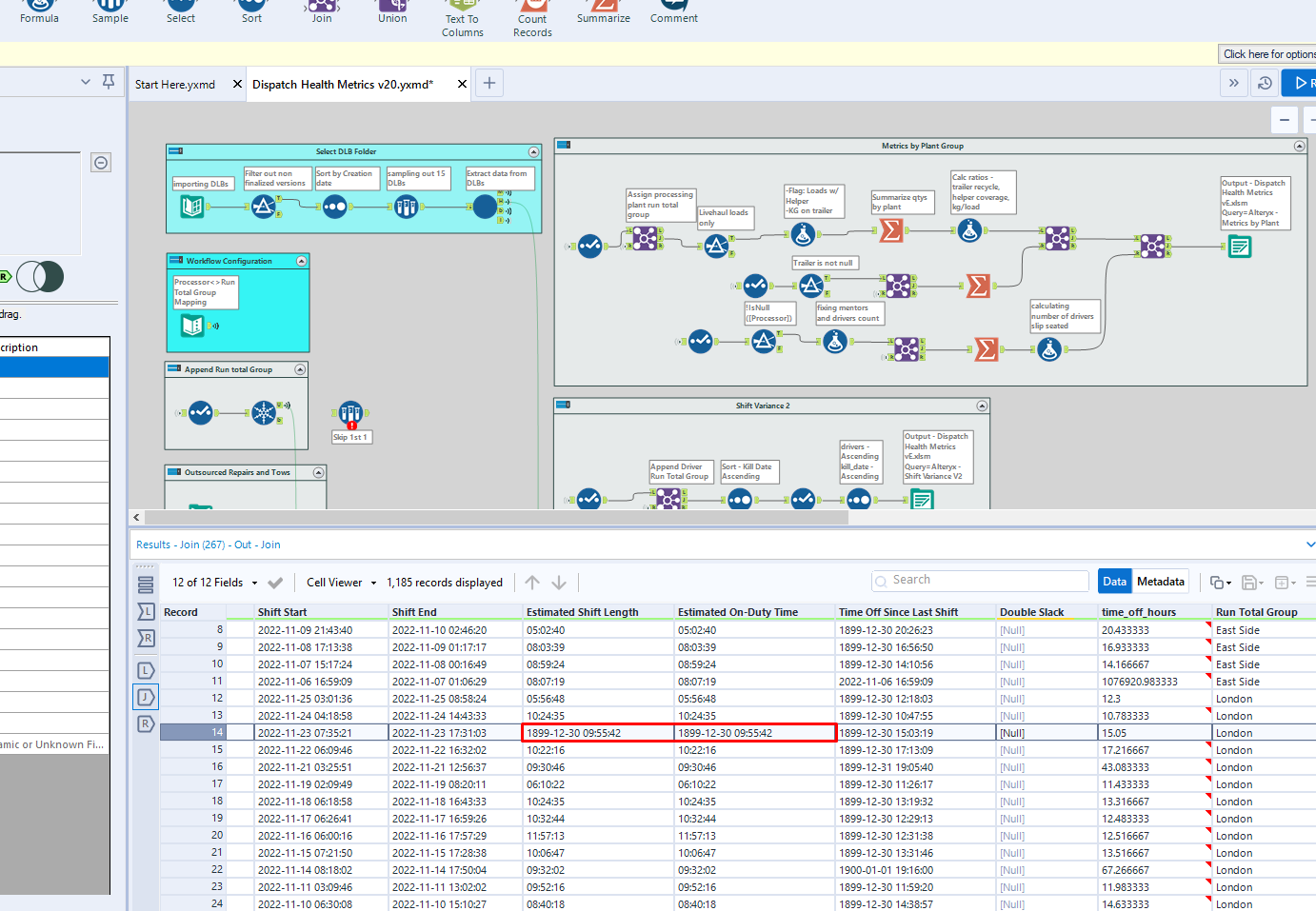Viewport: 1316px width, 911px height.
Task: Show the R right output anchor results
Action: (146, 724)
